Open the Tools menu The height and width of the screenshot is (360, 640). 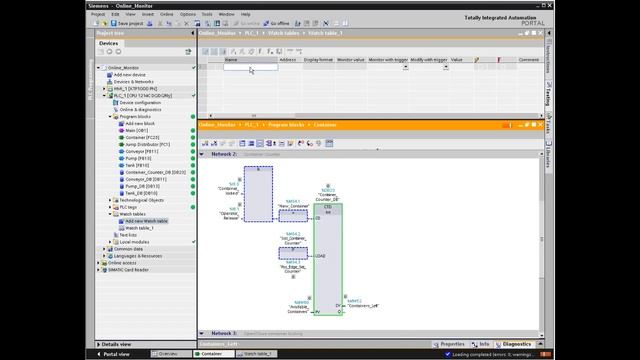click(207, 14)
